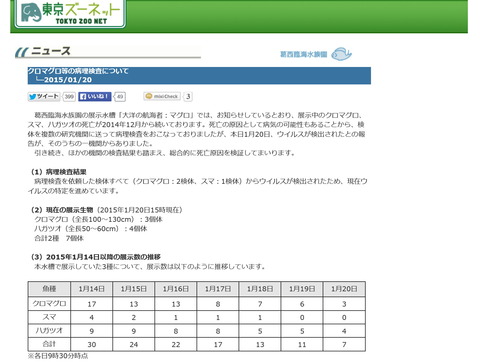Image resolution: width=480 pixels, height=362 pixels.
Task: Click the クロマグロ row label in table
Action: tap(49, 304)
